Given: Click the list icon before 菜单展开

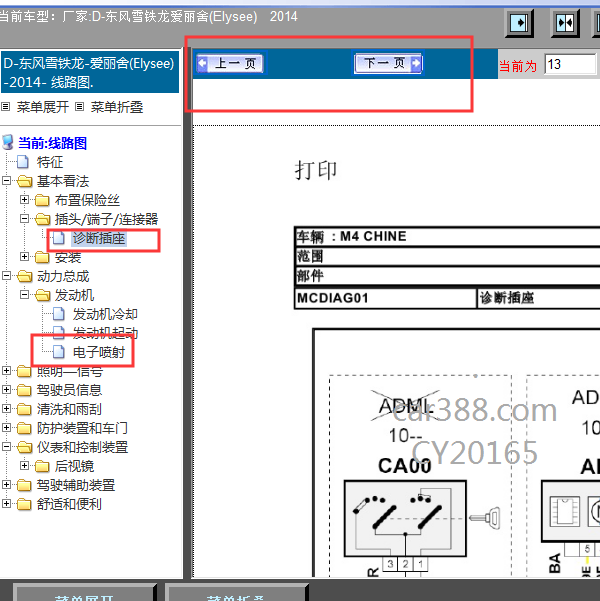Looking at the screenshot, I should point(5,107).
